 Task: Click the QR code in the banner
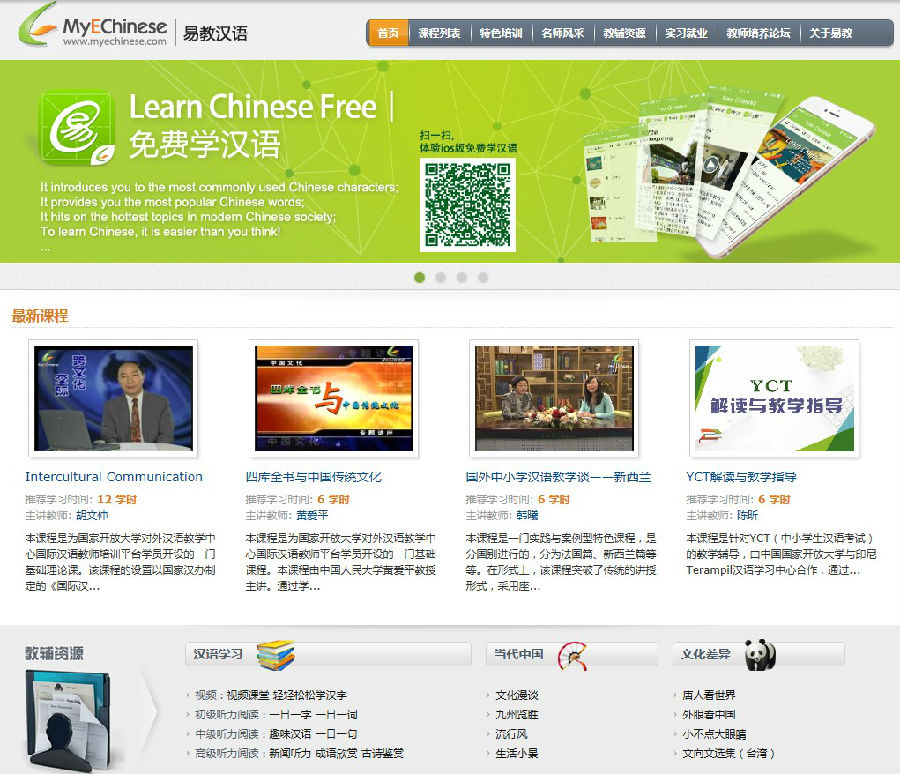(x=467, y=204)
